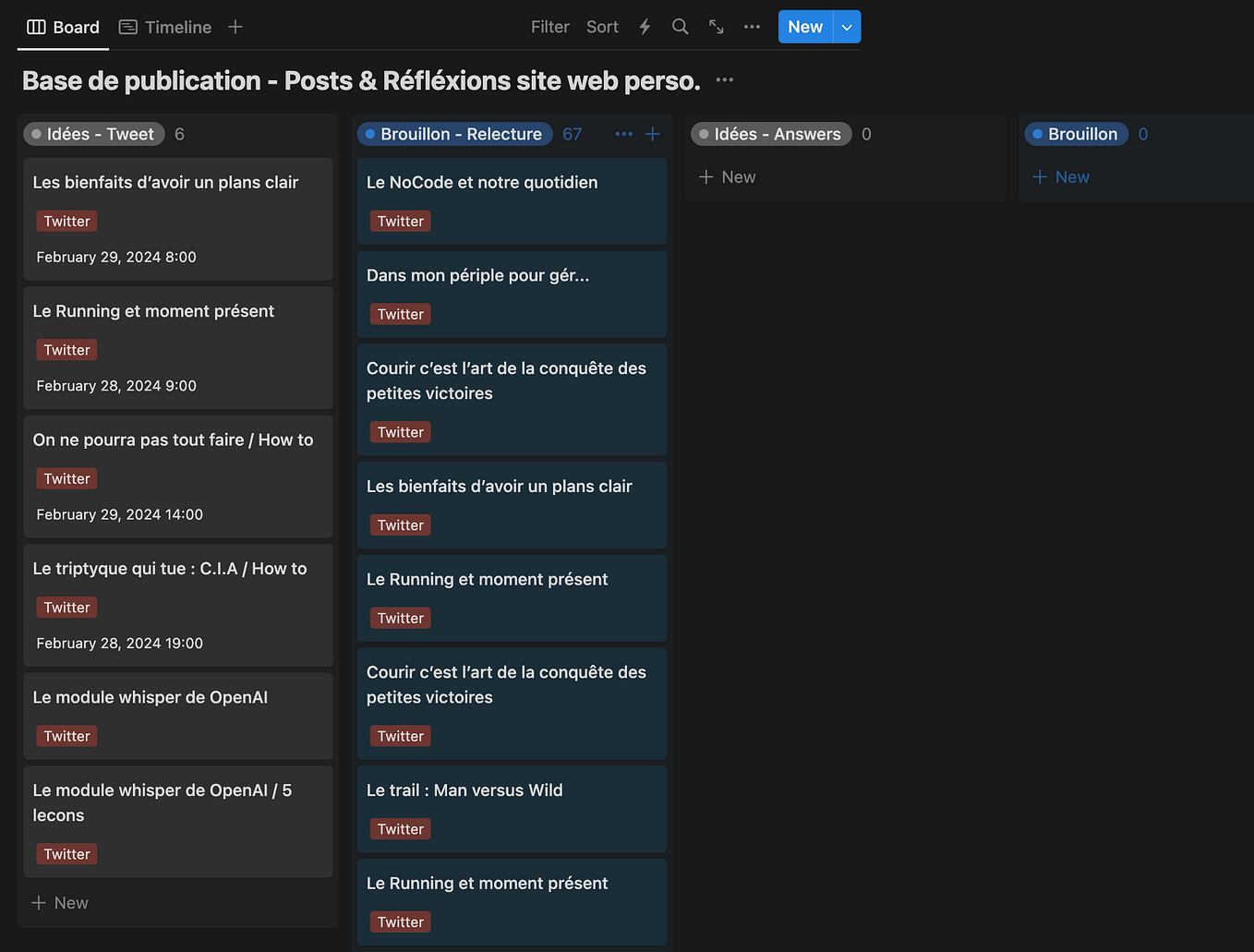Screen dimensions: 1254x952
Task: Click the database title heading
Action: [x=361, y=80]
